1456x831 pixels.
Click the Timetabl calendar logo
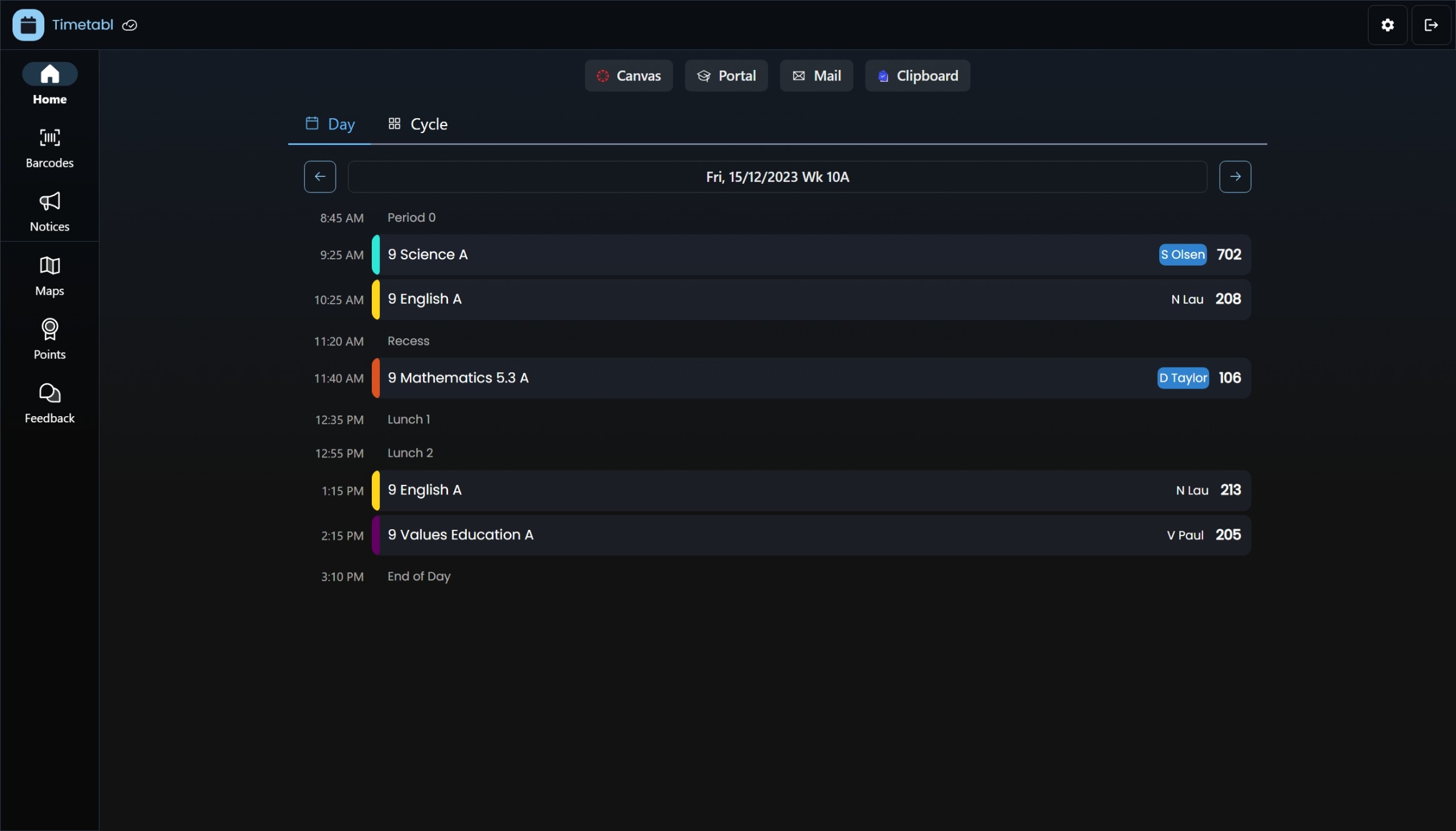(27, 24)
